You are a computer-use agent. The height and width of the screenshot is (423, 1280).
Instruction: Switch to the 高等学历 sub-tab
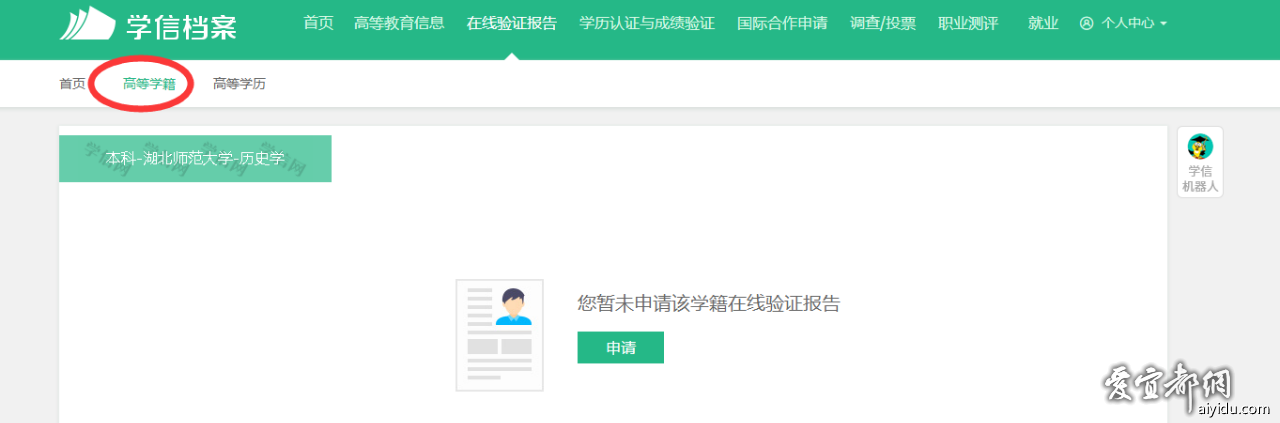(x=239, y=84)
